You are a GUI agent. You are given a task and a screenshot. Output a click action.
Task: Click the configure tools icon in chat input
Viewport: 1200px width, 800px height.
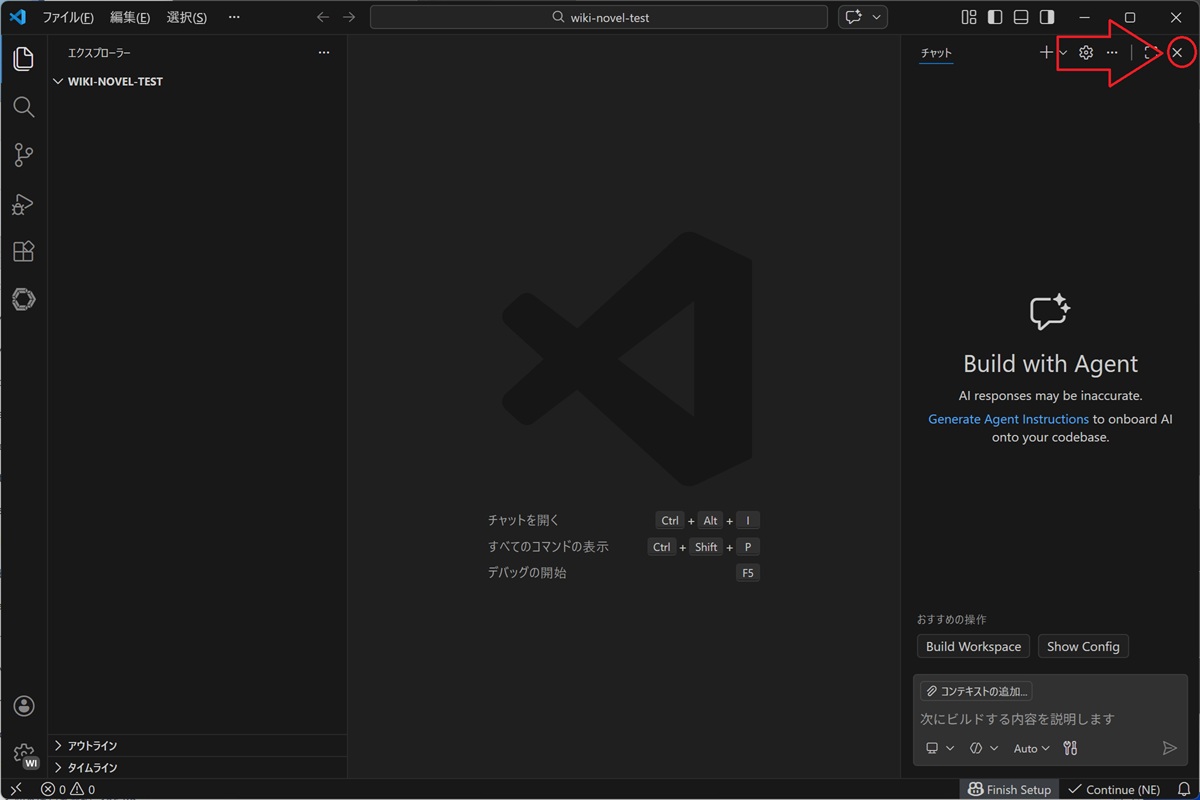[1070, 748]
